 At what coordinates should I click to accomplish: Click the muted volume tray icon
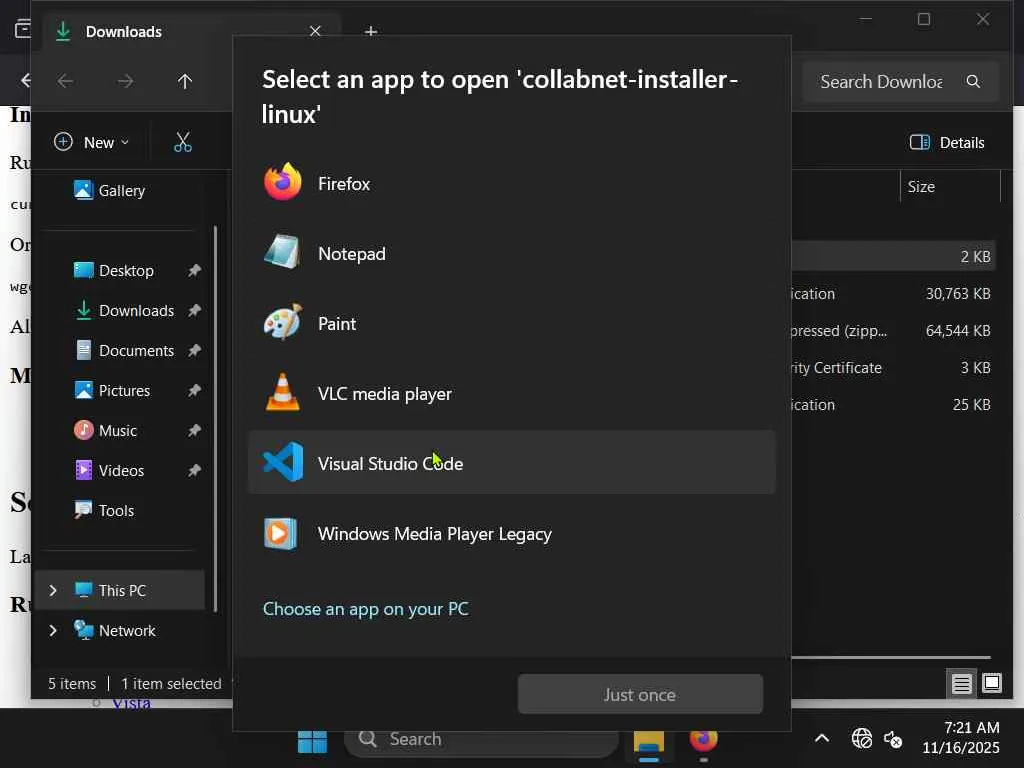tap(893, 739)
